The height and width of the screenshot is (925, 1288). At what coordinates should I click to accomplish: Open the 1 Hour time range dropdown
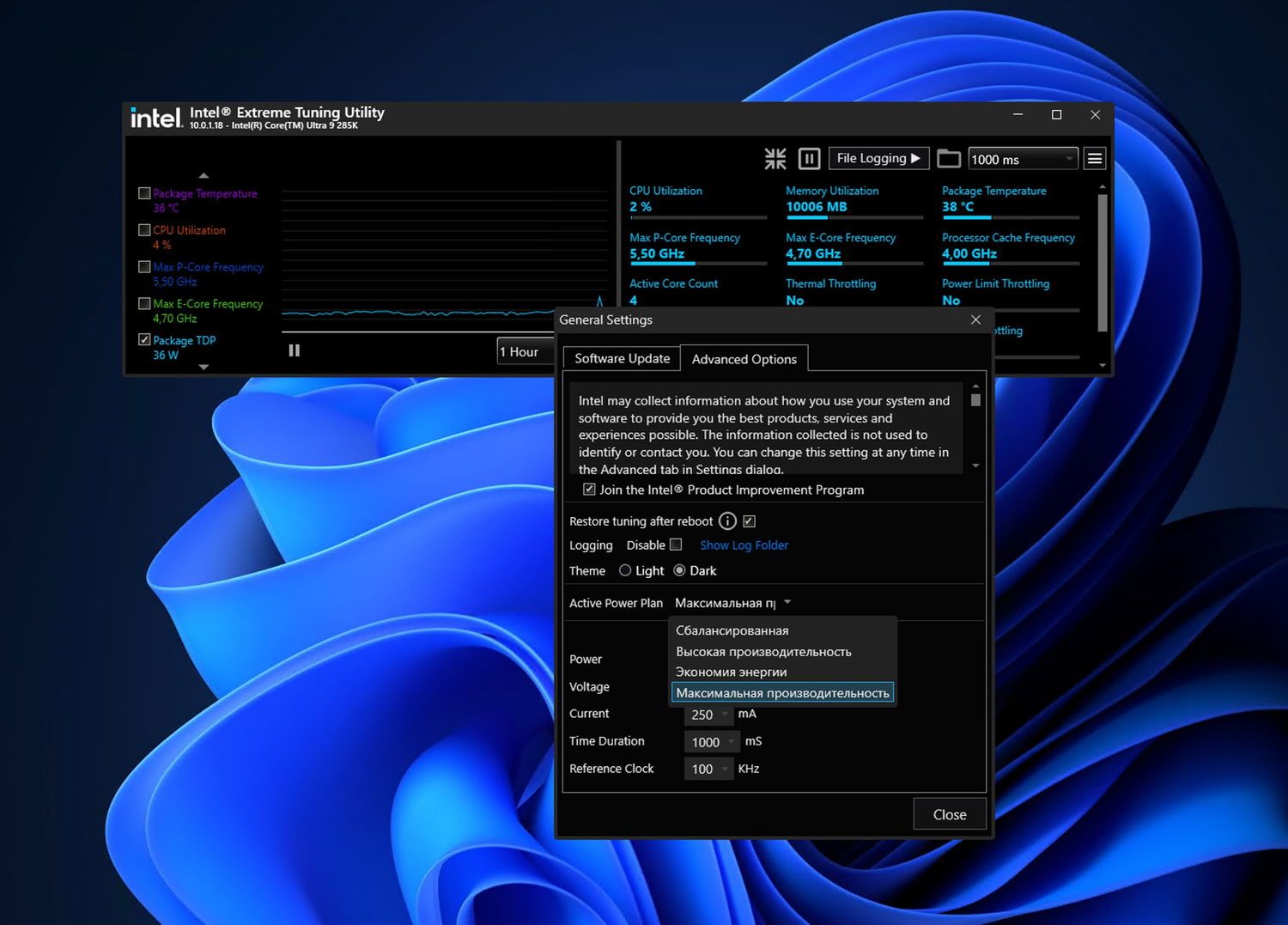526,351
